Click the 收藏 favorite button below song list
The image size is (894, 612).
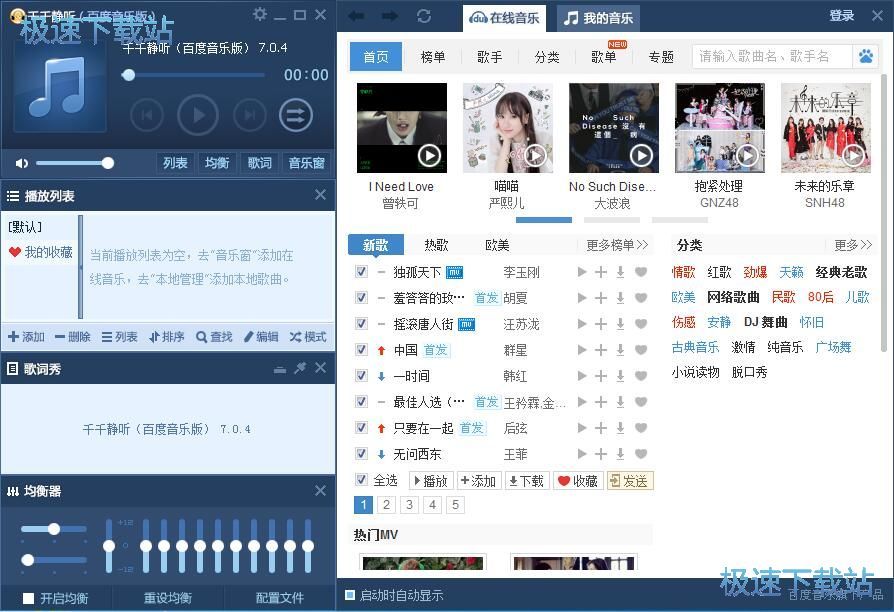[x=578, y=481]
